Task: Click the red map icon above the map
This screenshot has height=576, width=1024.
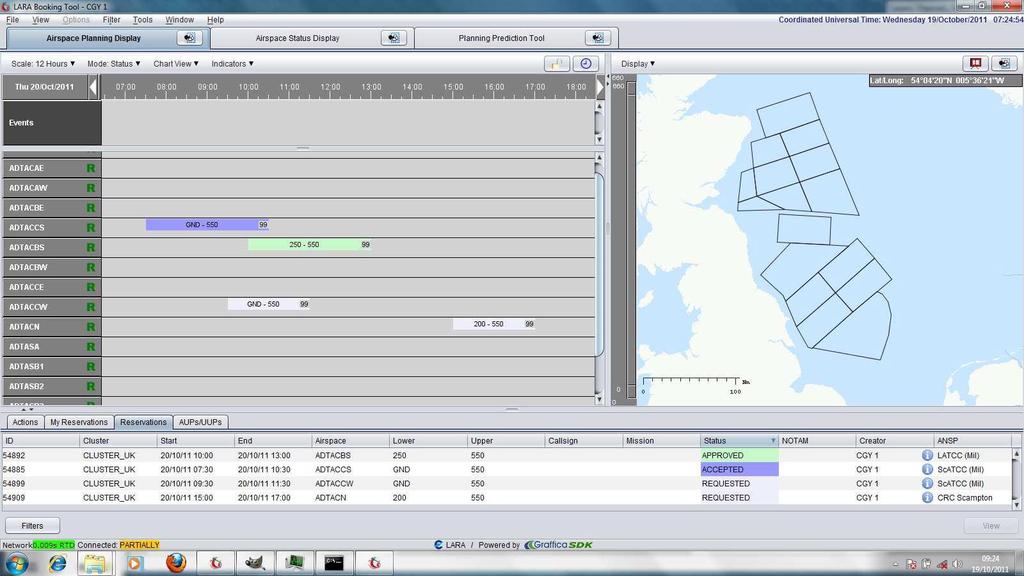Action: (976, 63)
